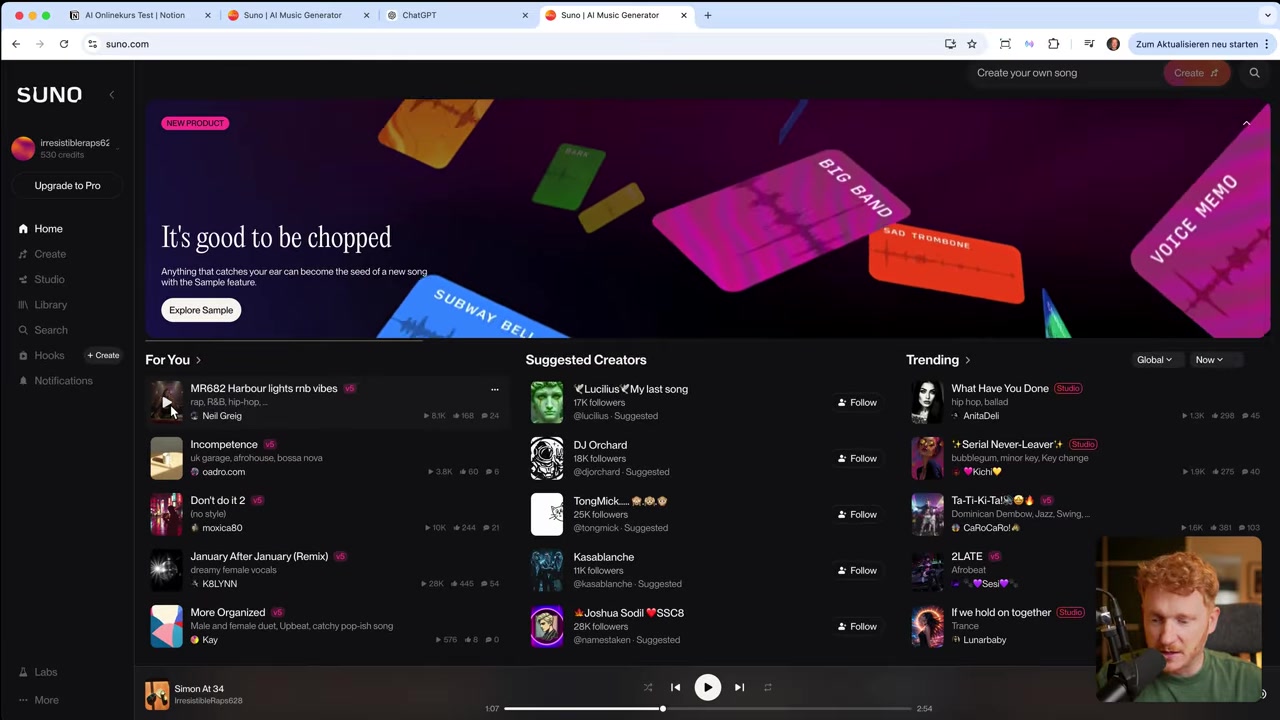Skip to previous track in player

pos(676,688)
